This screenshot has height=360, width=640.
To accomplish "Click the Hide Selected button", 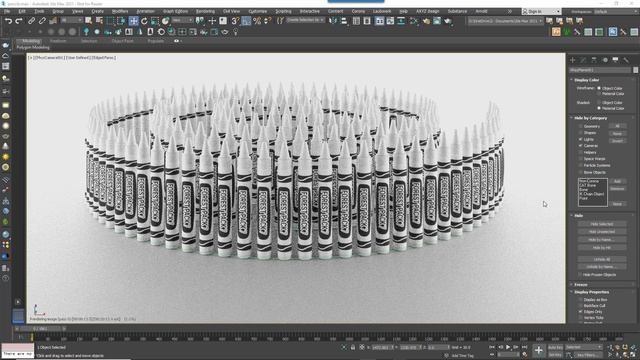I will 602,224.
